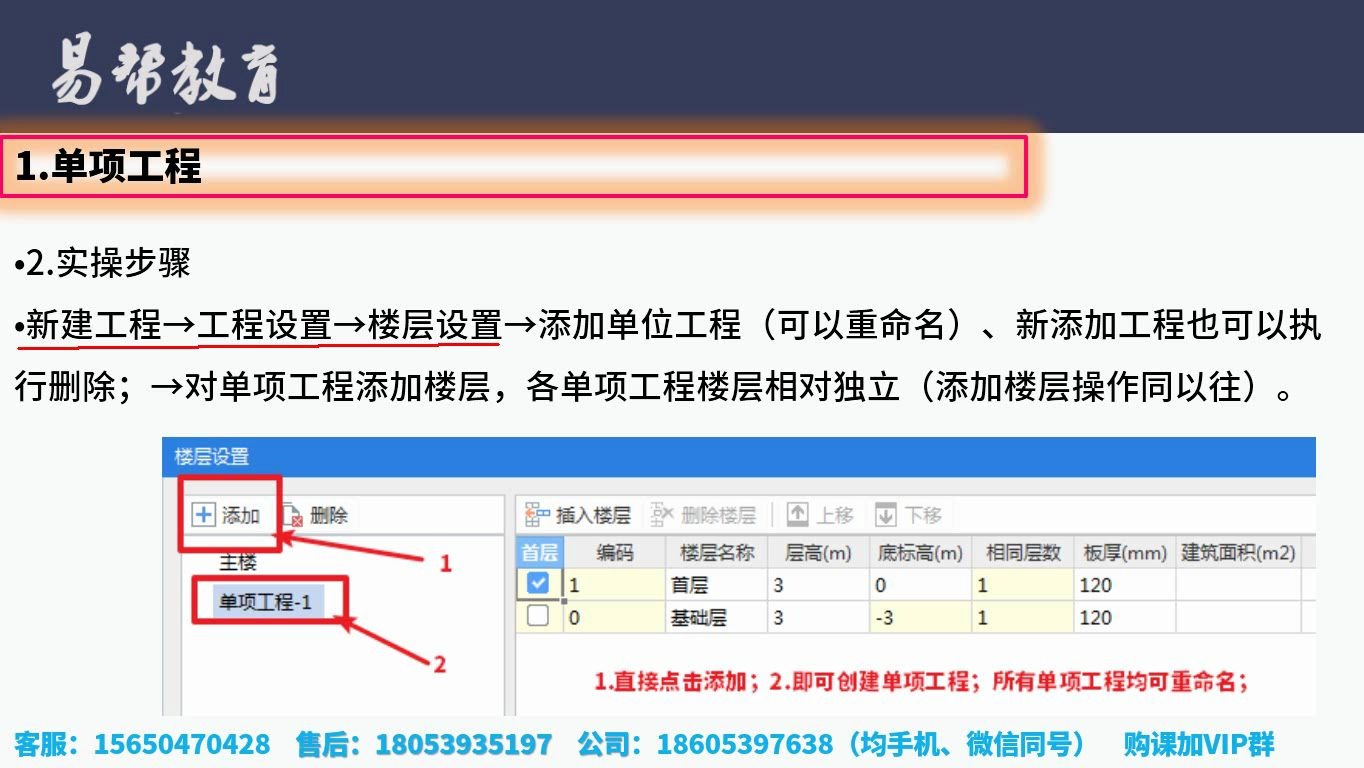Click the underlined 新建工程 text

point(94,325)
